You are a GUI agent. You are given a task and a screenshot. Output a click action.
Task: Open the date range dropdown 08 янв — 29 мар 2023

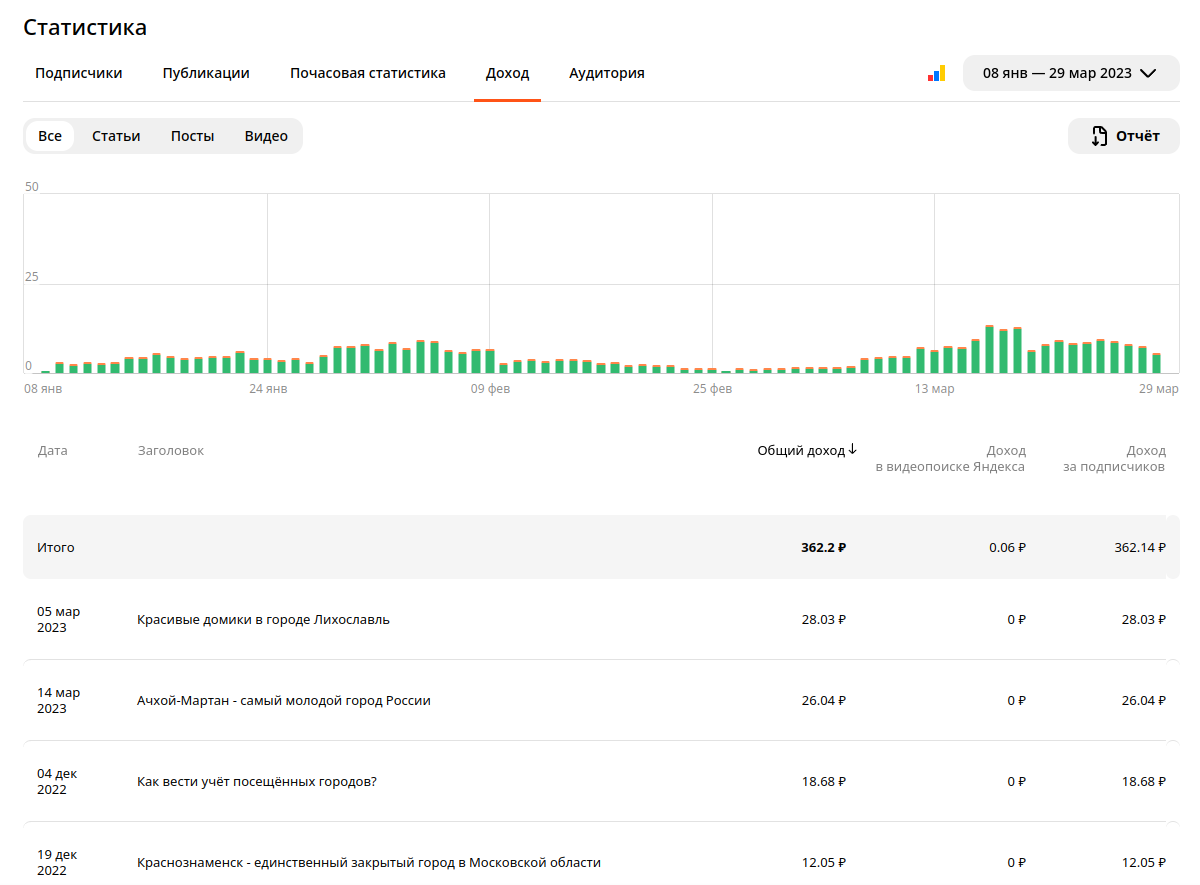pos(1071,73)
